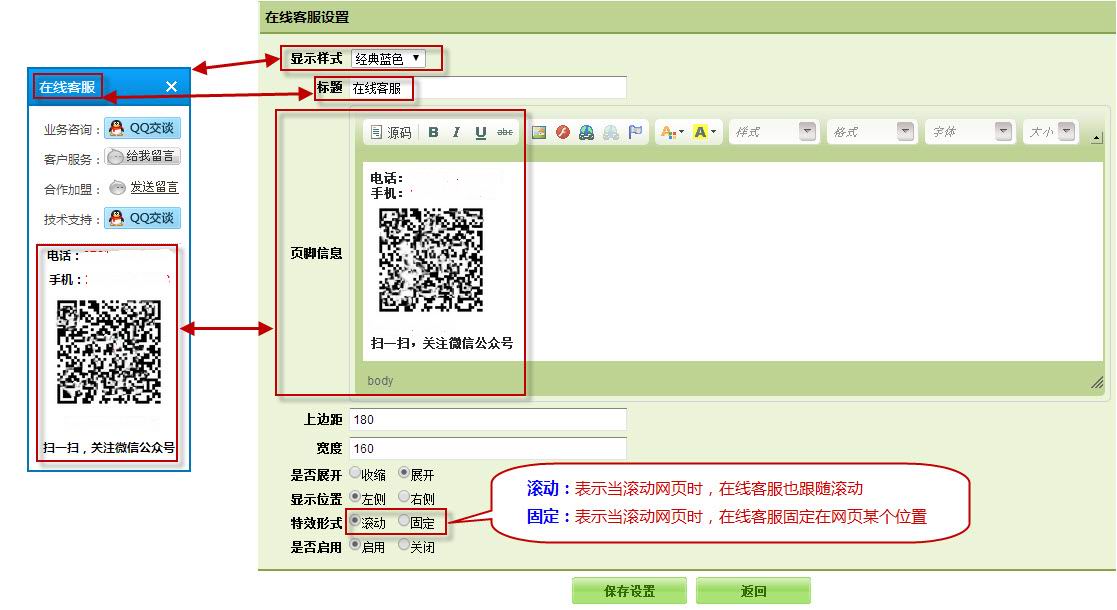Viewport: 1117px width, 610px height.
Task: Open text color picker
Action: 672,133
